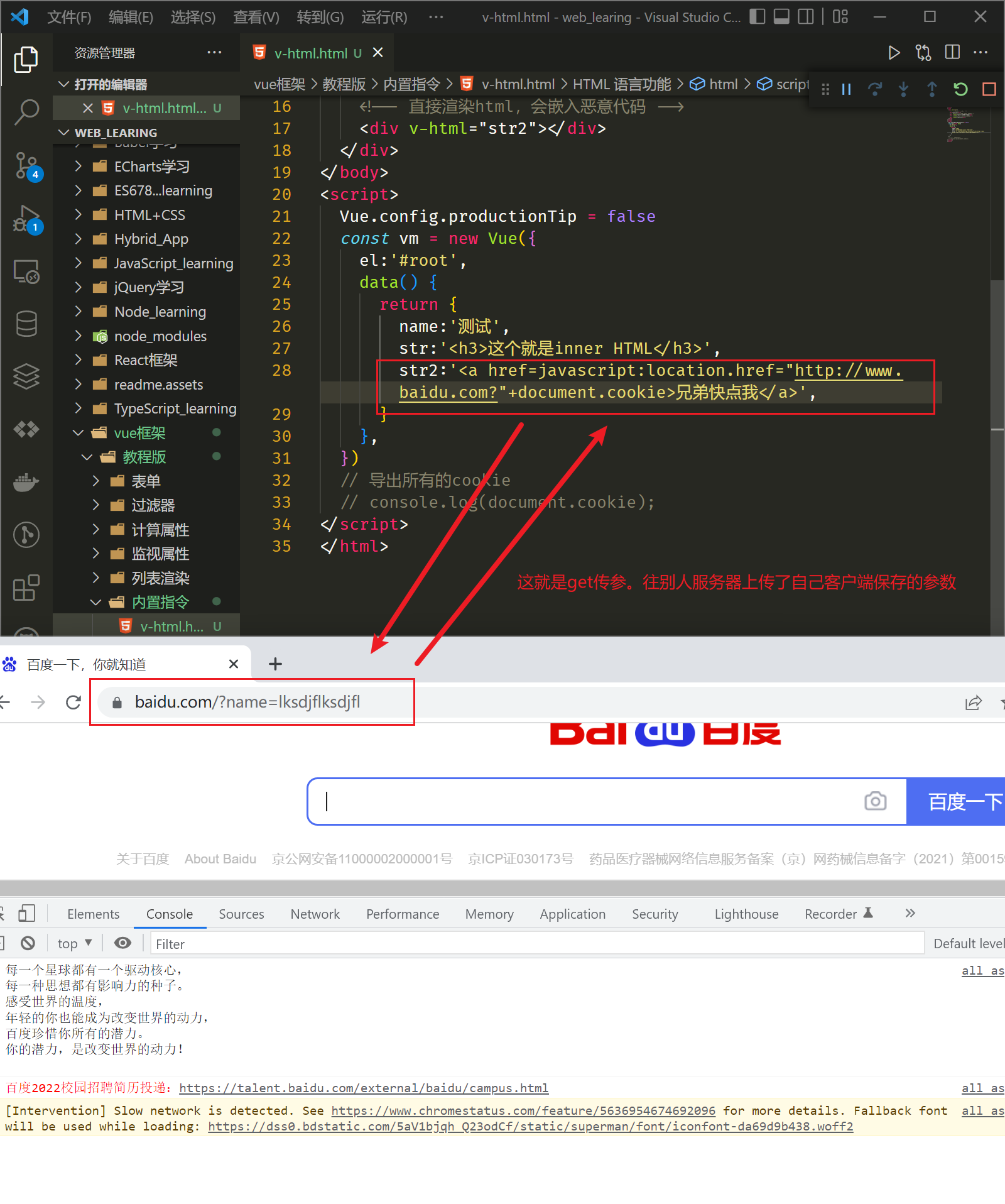
Task: Open the Search view in activity bar
Action: click(26, 112)
